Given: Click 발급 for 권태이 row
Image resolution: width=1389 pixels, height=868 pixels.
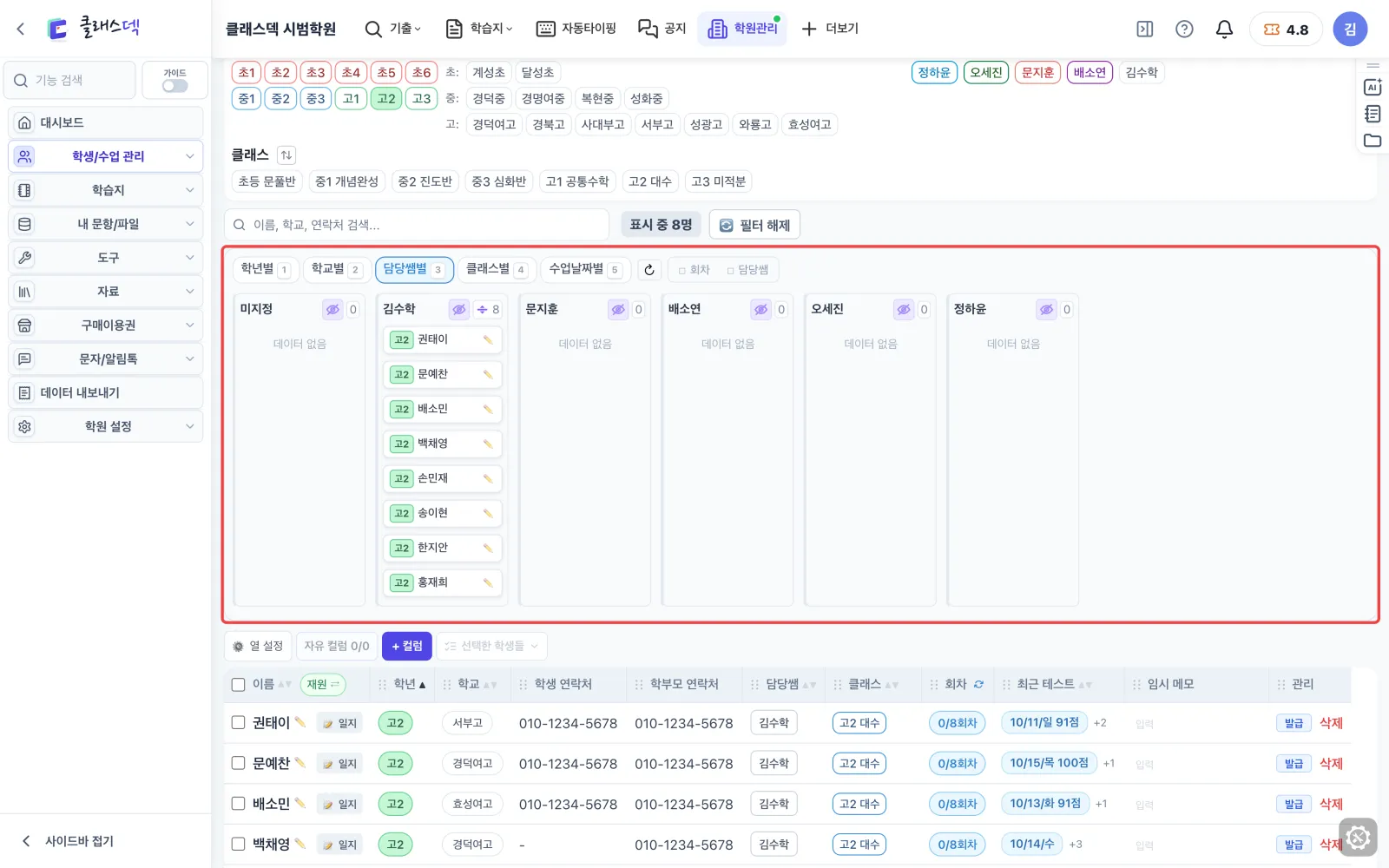Looking at the screenshot, I should pyautogui.click(x=1294, y=723).
